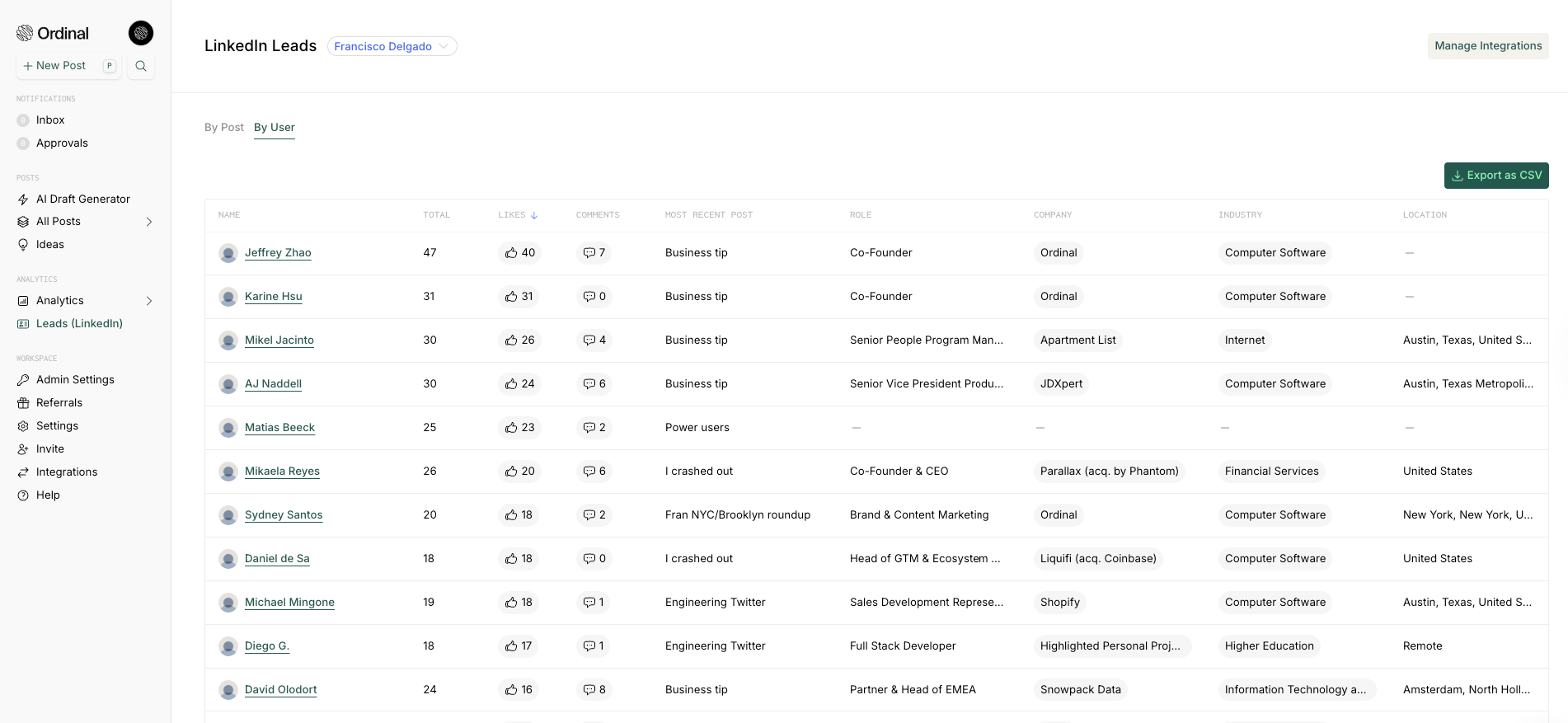
Task: Click Mikel Jacinto's avatar icon
Action: 228,340
